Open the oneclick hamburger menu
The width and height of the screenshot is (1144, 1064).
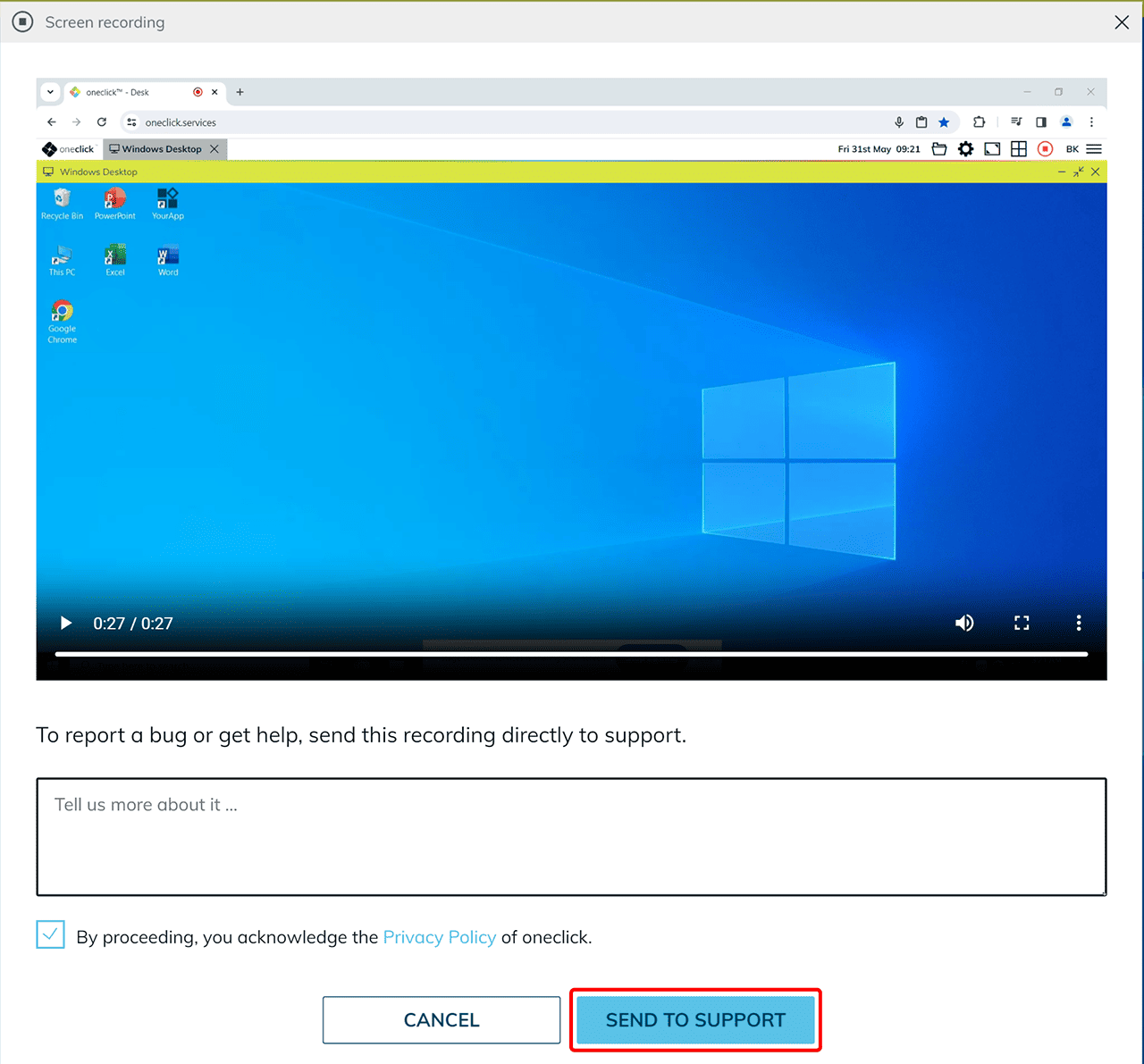[1094, 149]
